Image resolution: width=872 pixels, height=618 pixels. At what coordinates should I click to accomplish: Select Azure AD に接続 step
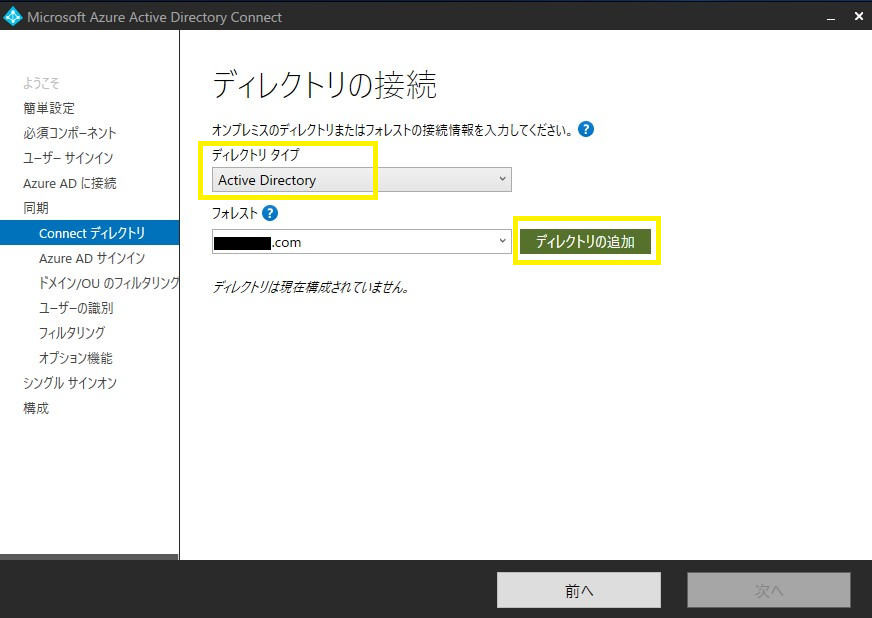tap(70, 183)
